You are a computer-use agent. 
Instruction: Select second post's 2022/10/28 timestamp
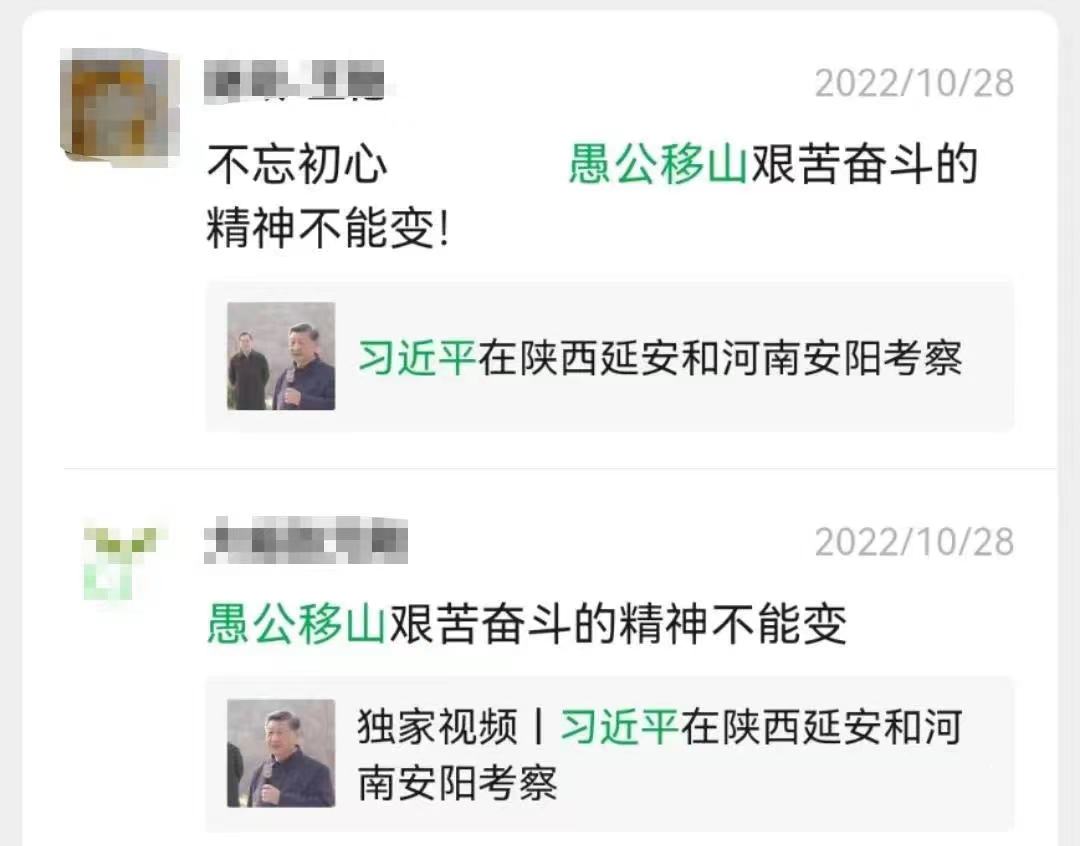914,542
